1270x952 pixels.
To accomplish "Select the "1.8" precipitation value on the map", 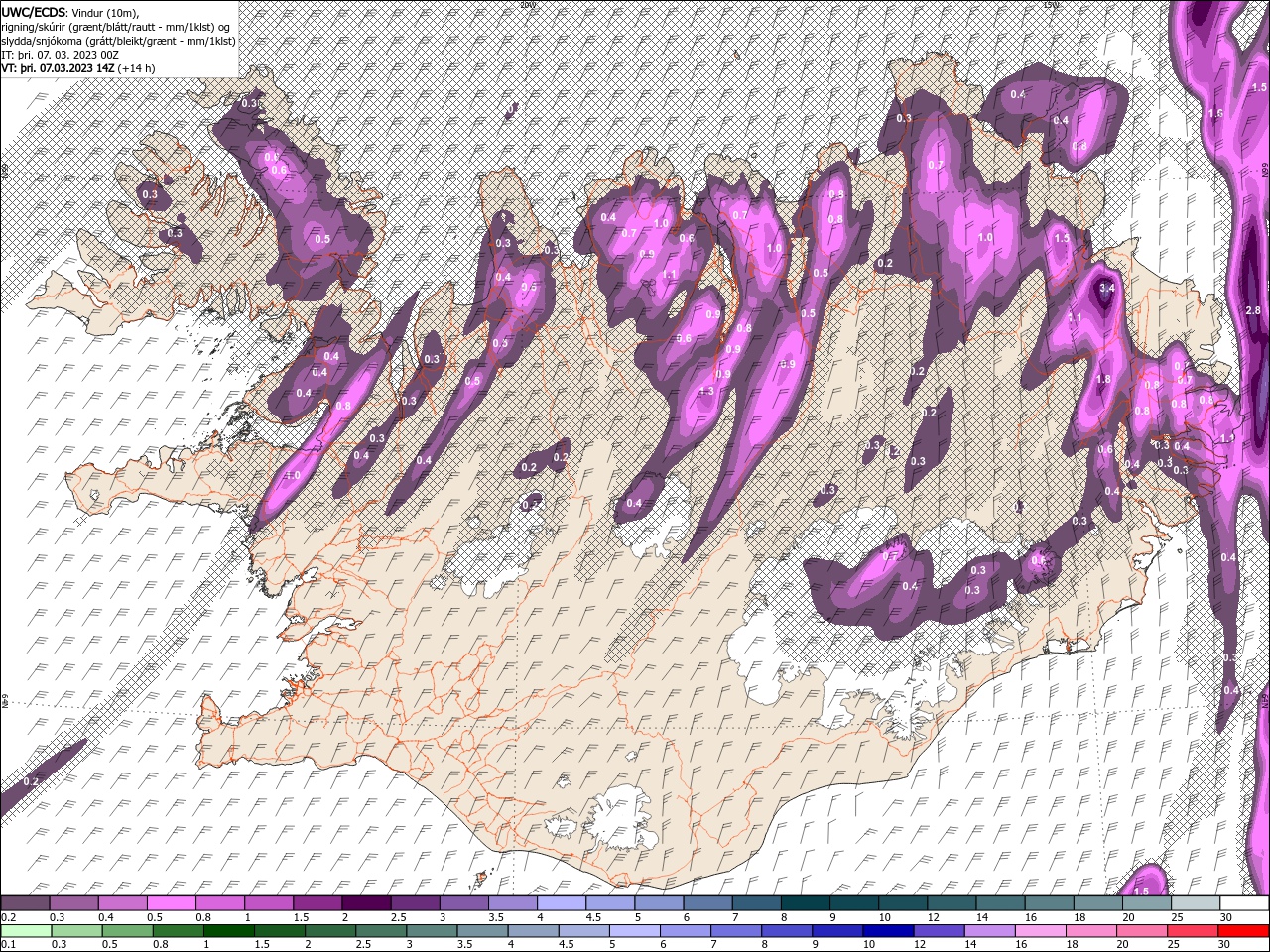I will click(x=1103, y=379).
